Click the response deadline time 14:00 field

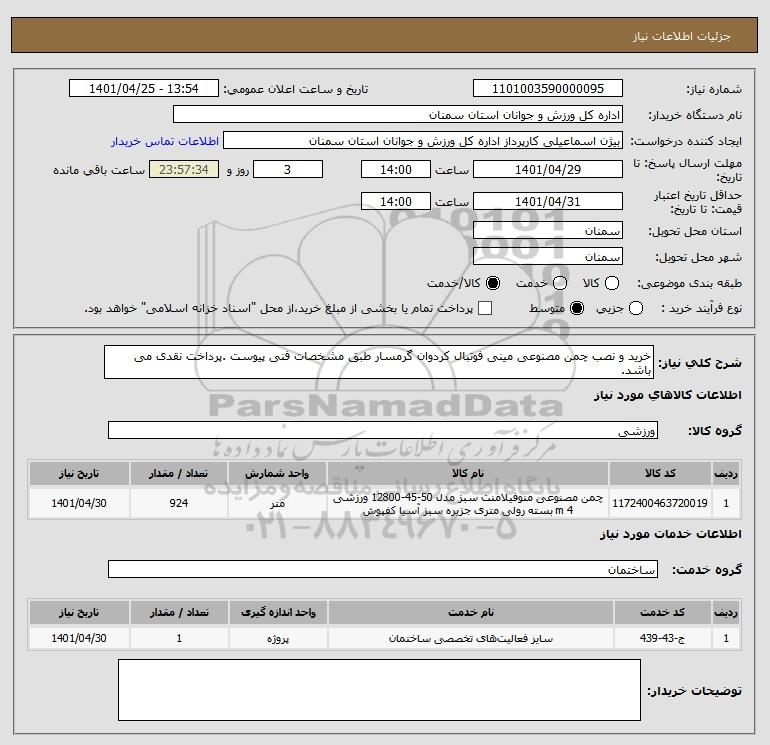(396, 170)
